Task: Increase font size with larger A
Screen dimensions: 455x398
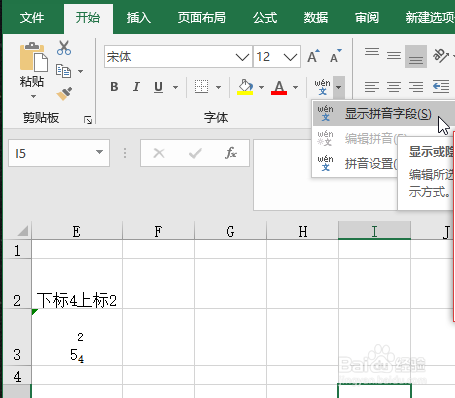Action: click(x=313, y=56)
